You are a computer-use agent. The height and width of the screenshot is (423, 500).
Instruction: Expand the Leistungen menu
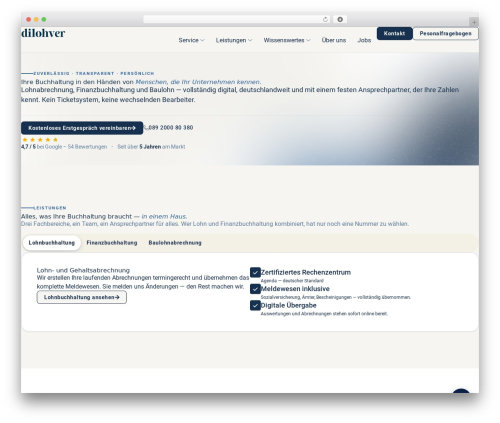[x=234, y=40]
